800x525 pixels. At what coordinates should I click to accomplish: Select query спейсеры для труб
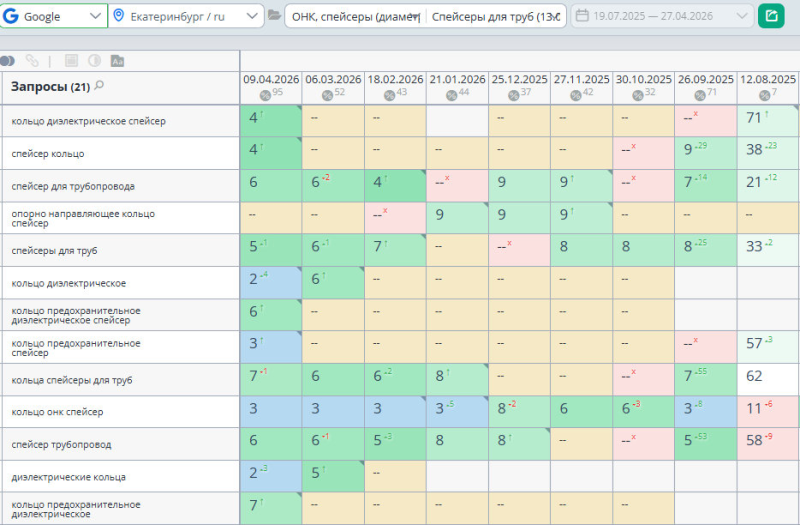(x=54, y=251)
